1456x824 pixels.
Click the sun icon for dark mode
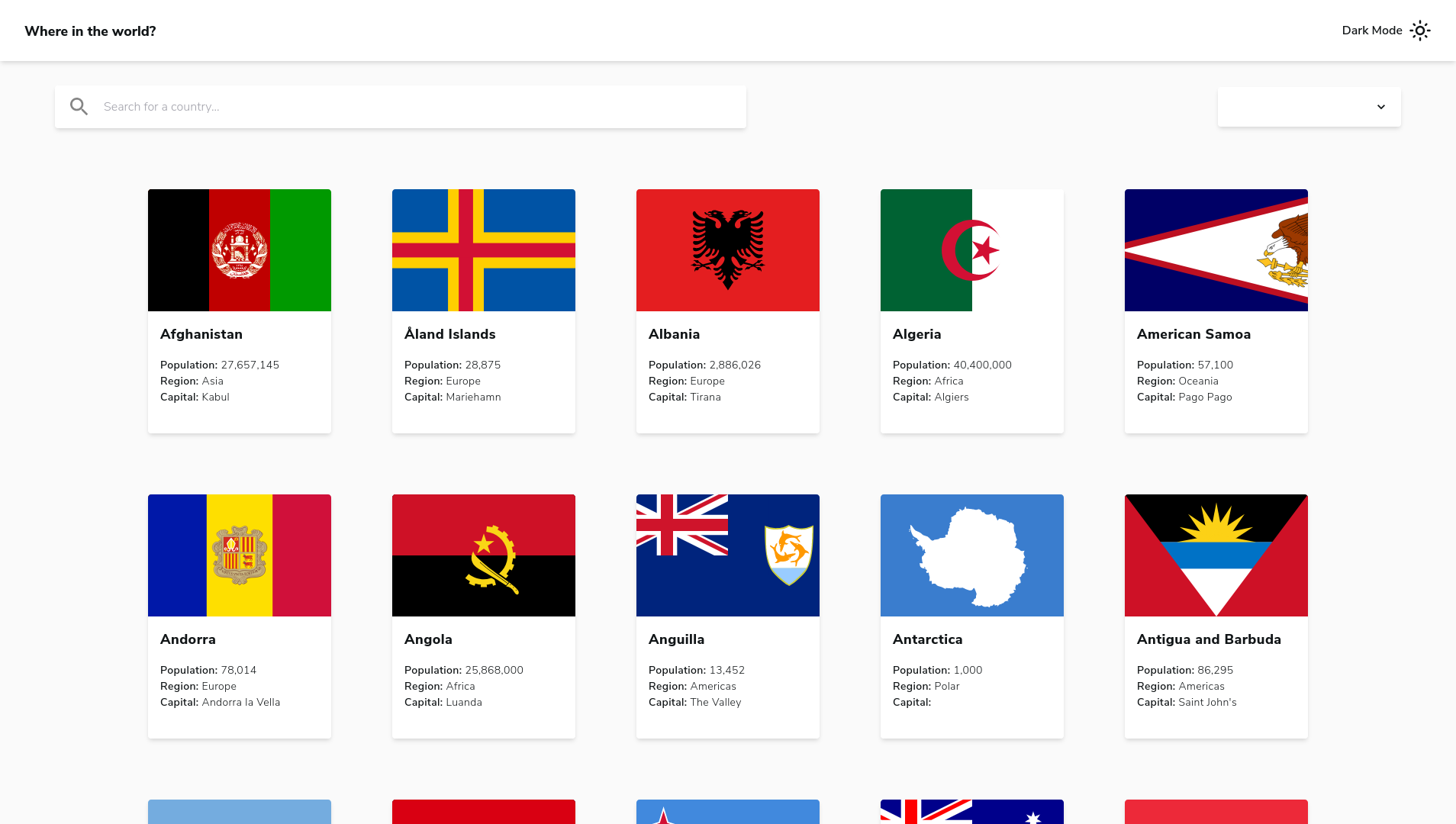[x=1419, y=31]
